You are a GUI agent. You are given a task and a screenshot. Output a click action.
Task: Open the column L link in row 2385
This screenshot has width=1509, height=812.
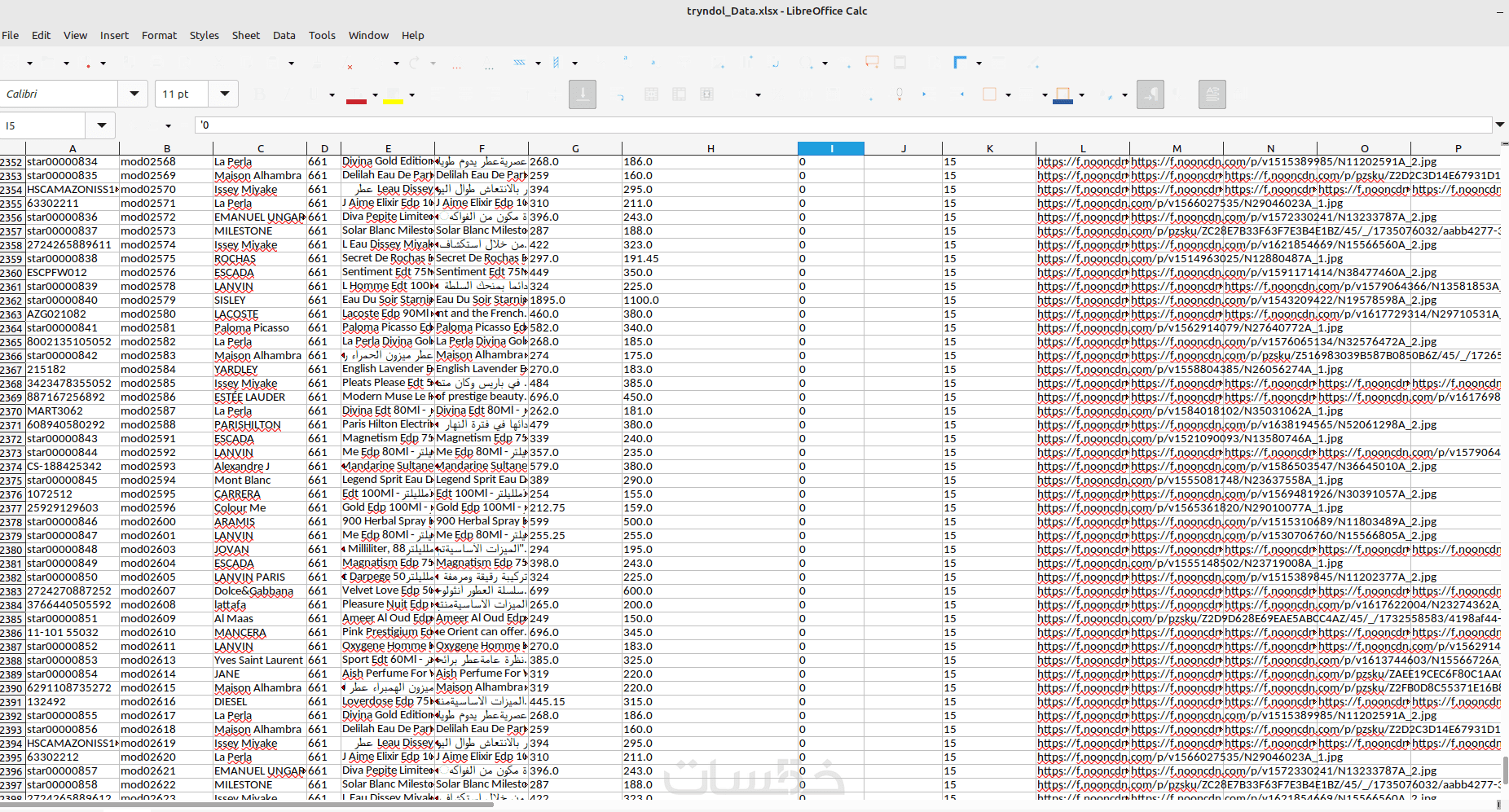pyautogui.click(x=1083, y=619)
